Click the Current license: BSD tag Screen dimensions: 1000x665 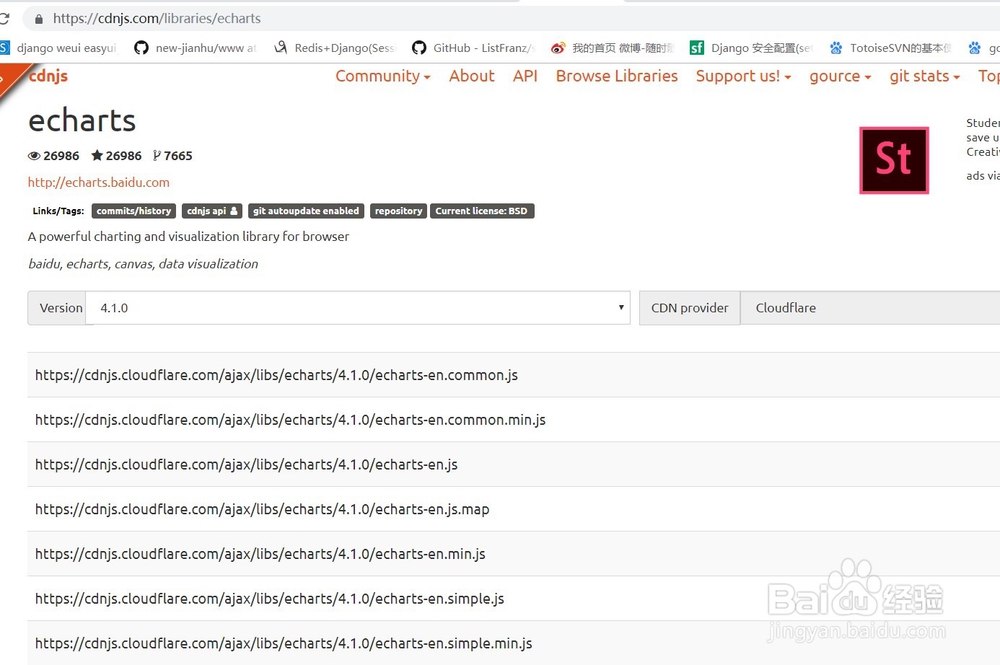(x=482, y=211)
